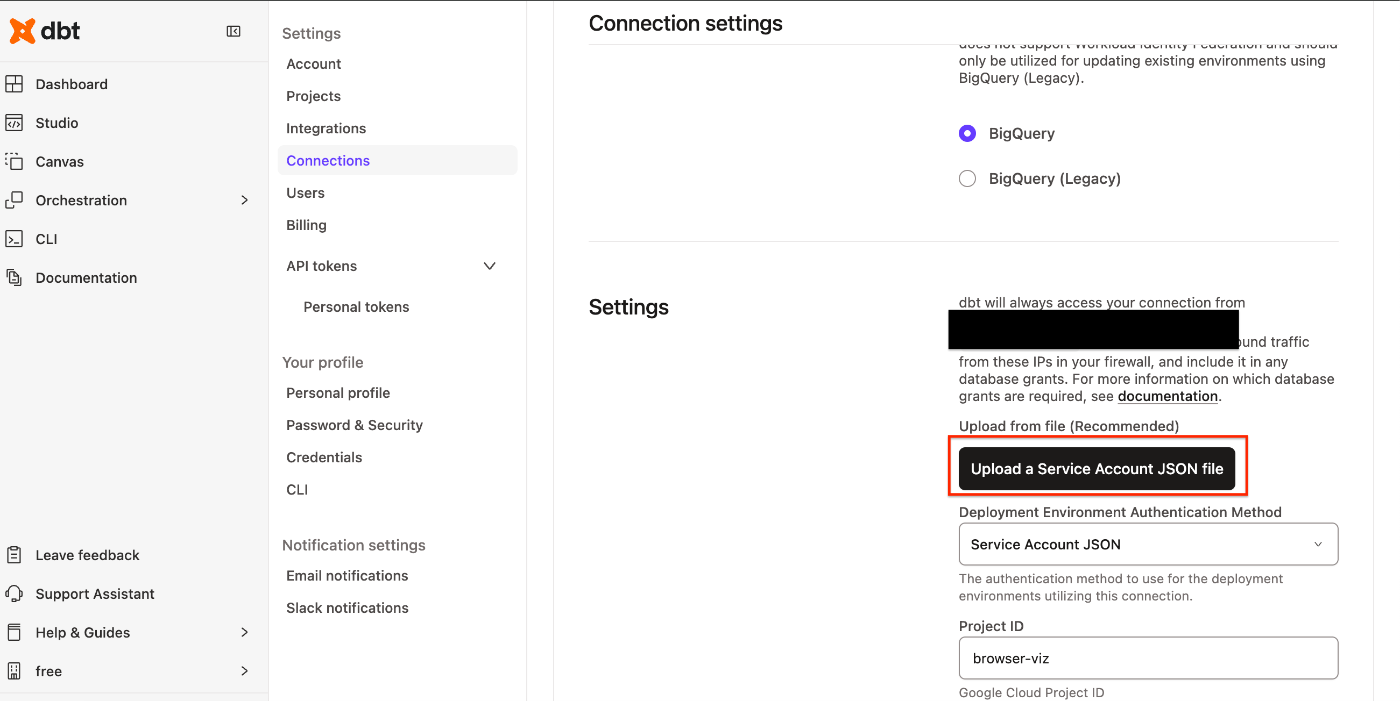Open CLI under Your profile
1400x701 pixels.
(x=297, y=490)
